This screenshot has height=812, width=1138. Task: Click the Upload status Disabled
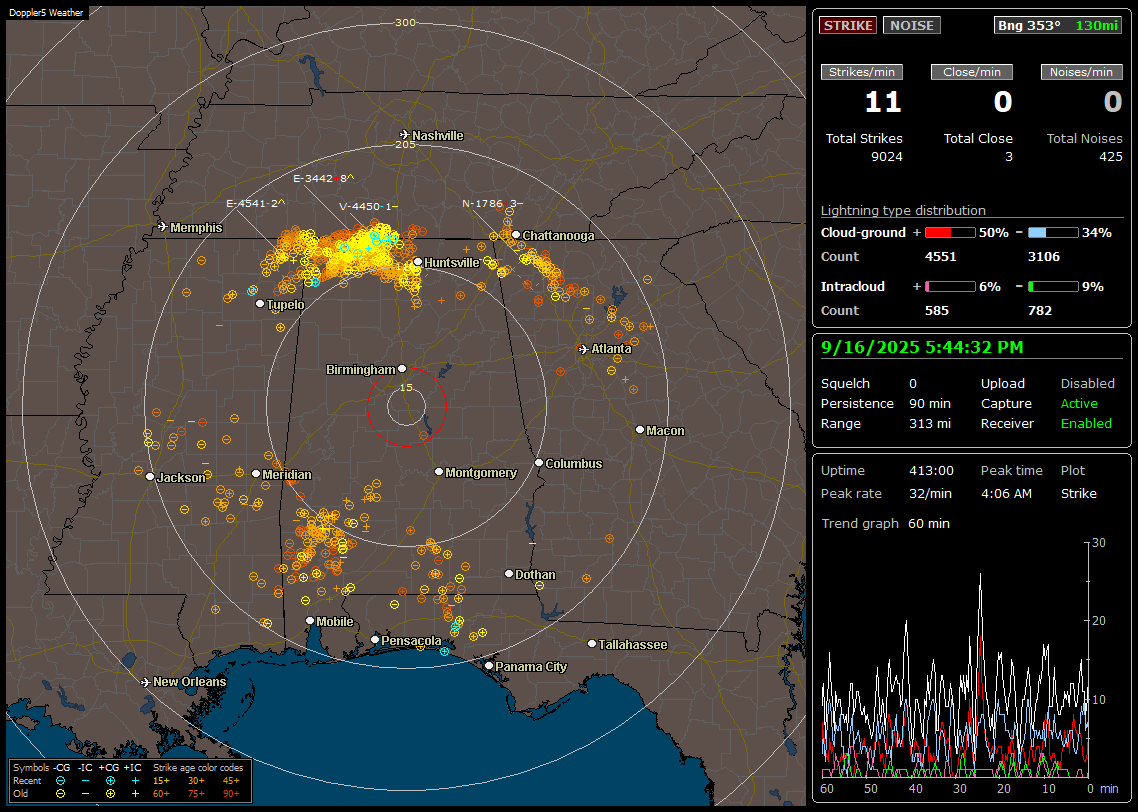(1087, 383)
